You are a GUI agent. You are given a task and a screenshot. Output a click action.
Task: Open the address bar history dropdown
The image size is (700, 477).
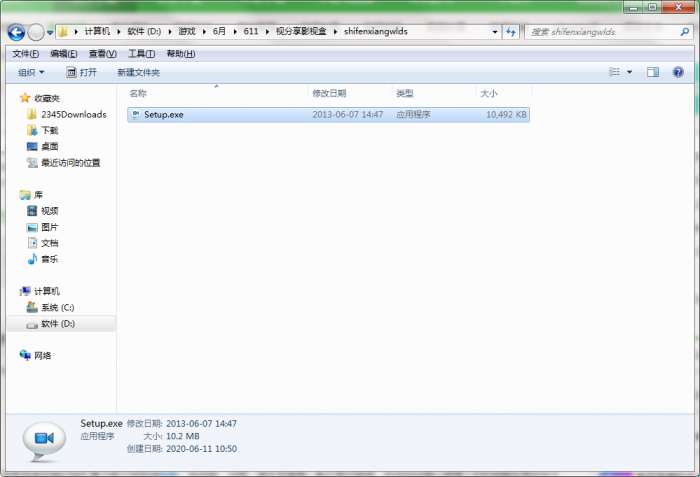click(495, 32)
